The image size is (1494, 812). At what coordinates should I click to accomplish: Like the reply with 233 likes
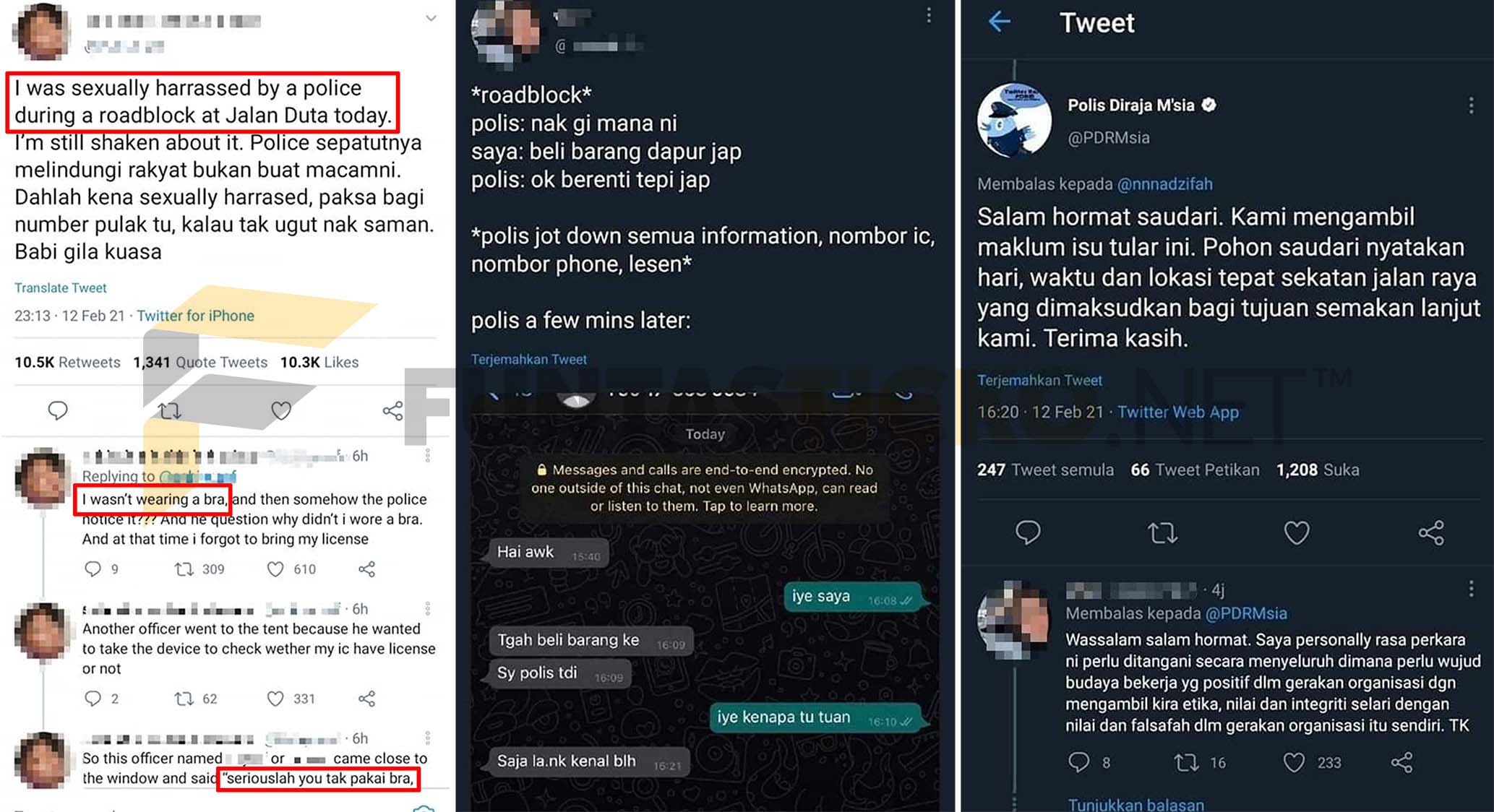(x=1294, y=762)
